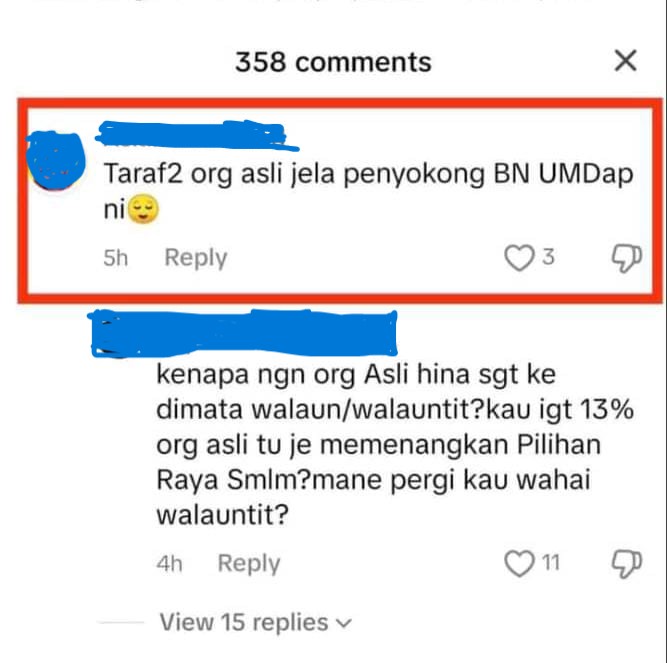The image size is (667, 663).
Task: Click the '358 comments' header
Action: [333, 62]
